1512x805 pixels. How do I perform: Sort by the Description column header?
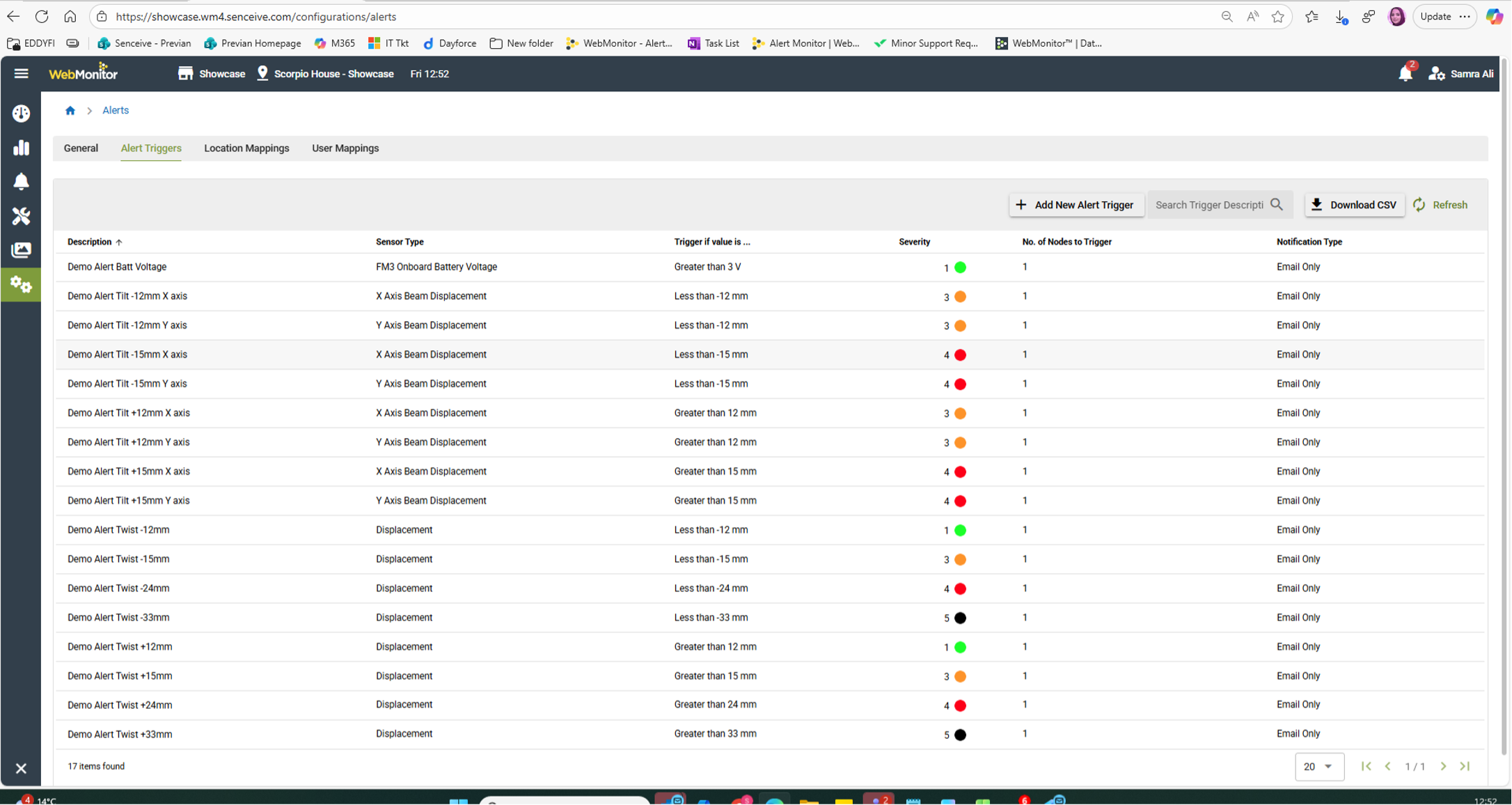90,242
